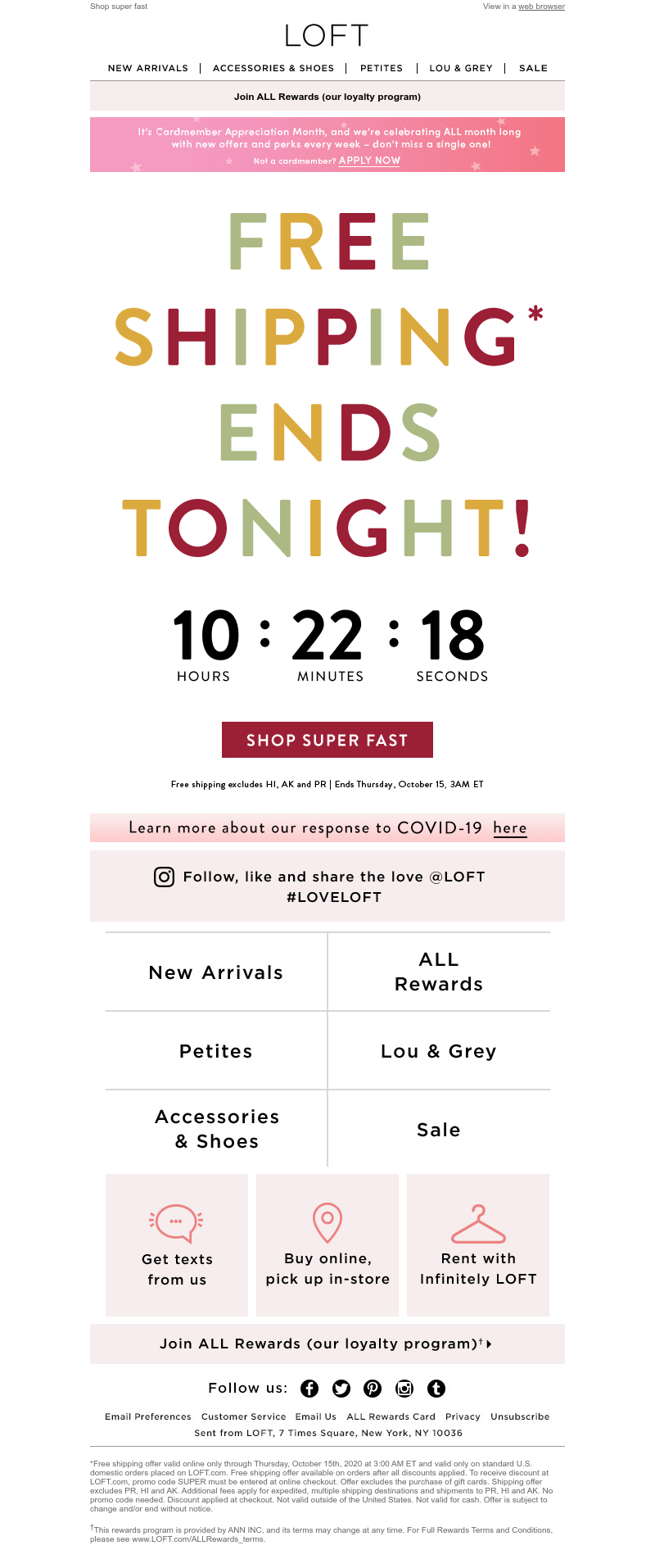655x1568 pixels.
Task: Click the speech bubble texts icon
Action: click(176, 1222)
